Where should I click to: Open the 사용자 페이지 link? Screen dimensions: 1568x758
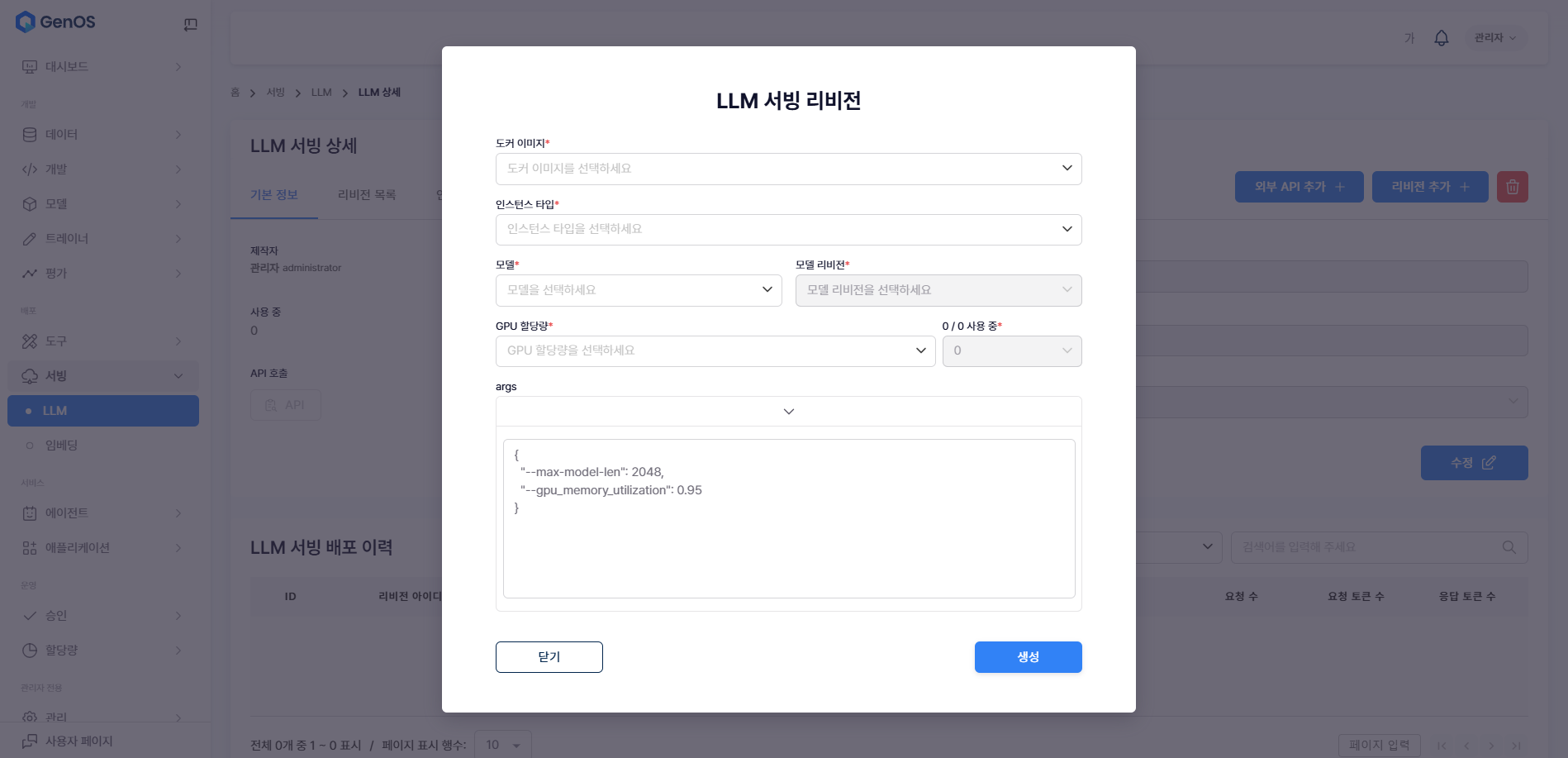click(78, 741)
